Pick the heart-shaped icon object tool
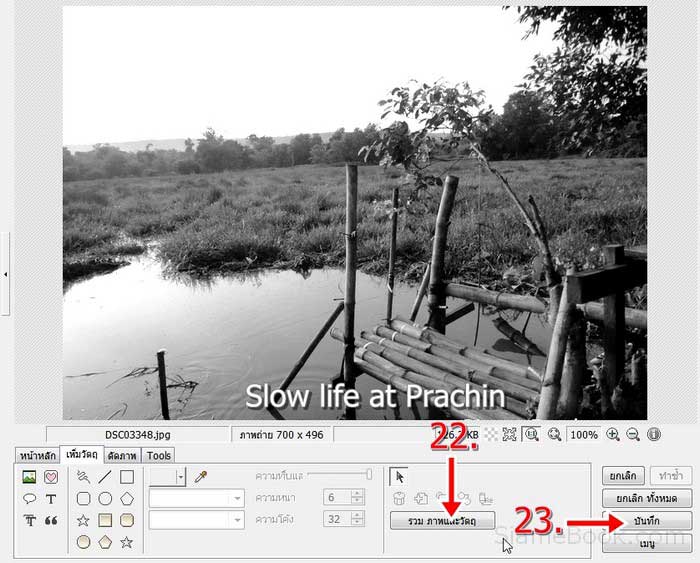This screenshot has width=700, height=563. coord(51,477)
